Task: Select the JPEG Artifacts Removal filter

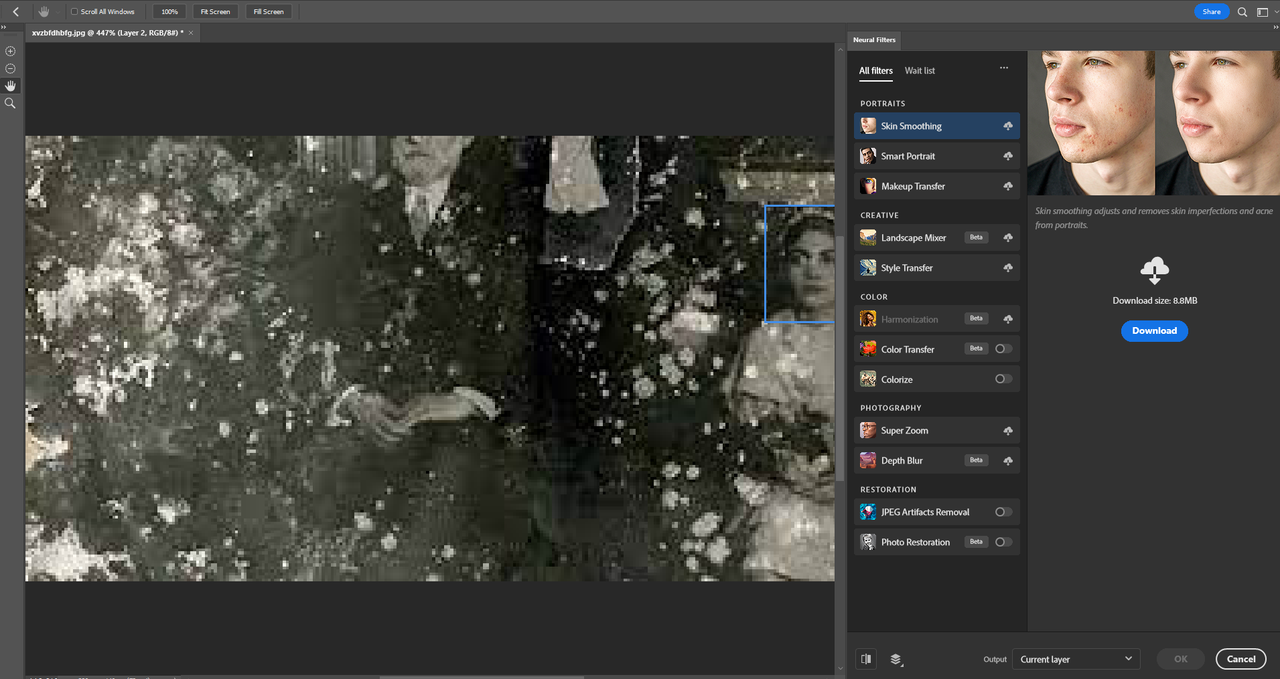Action: 937,512
